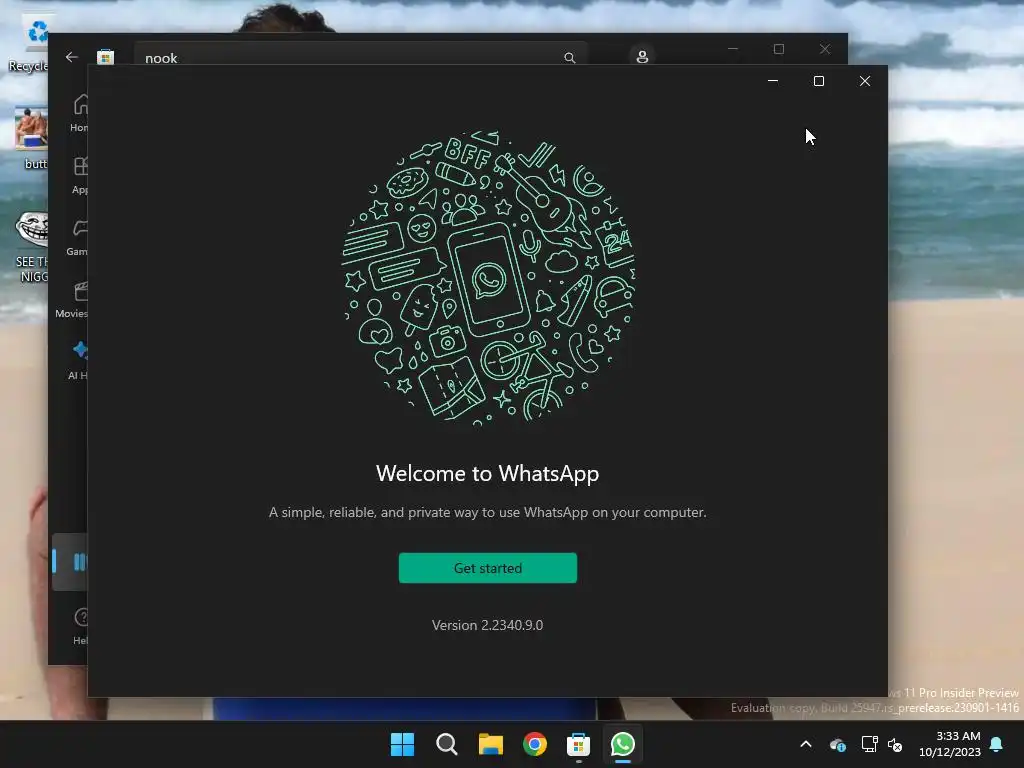The height and width of the screenshot is (768, 1024).
Task: Open Home in the Store sidebar
Action: [79, 114]
